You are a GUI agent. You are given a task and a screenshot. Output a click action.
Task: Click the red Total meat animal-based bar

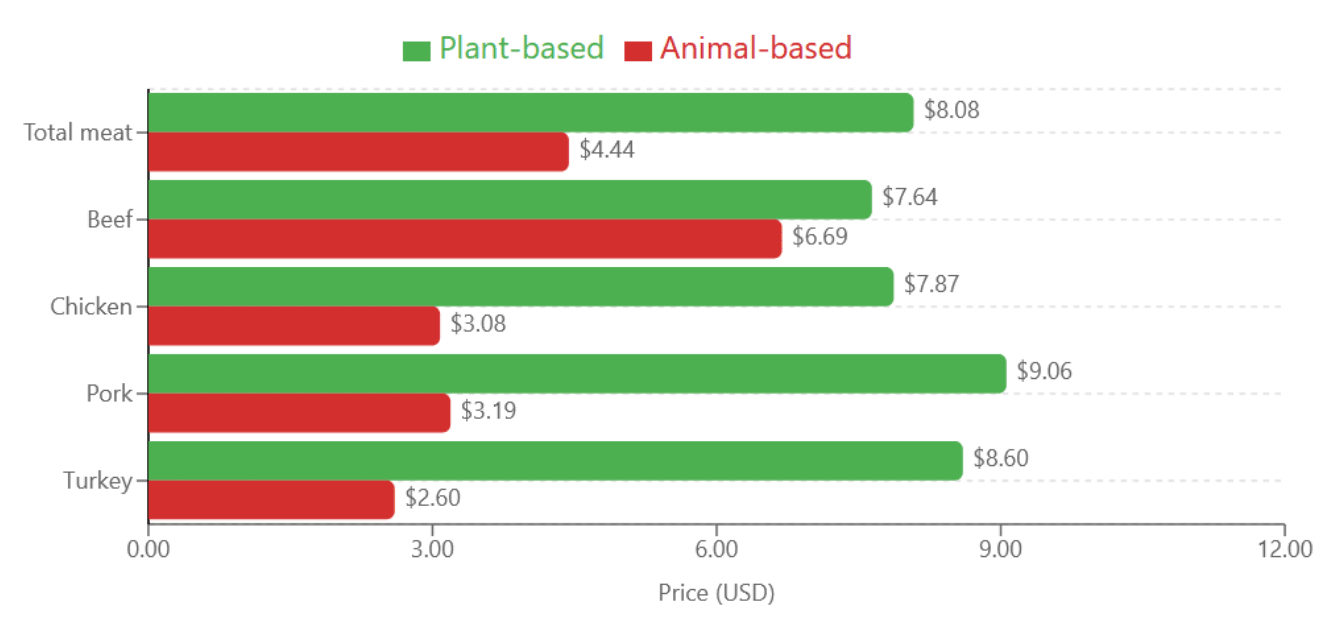point(358,151)
